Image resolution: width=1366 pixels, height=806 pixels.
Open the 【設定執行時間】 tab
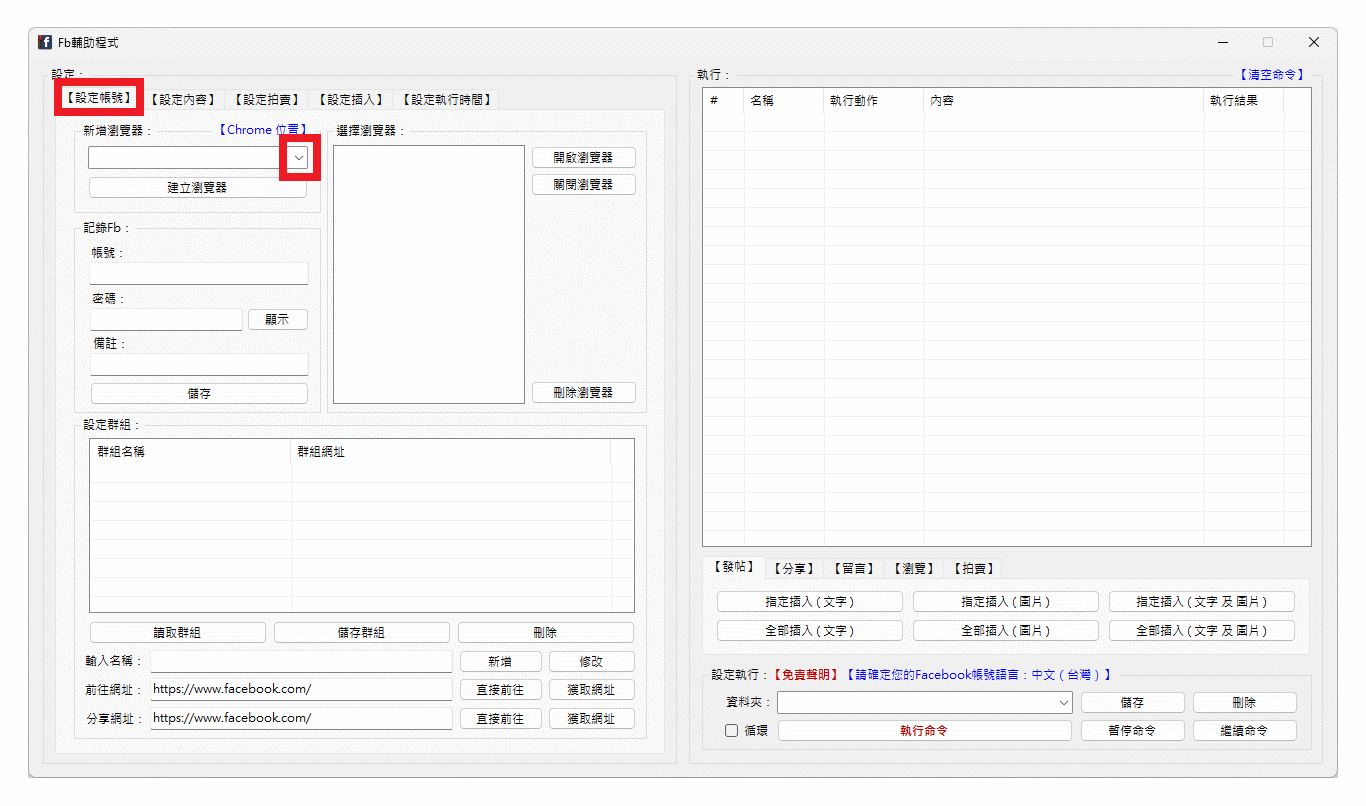pos(446,99)
